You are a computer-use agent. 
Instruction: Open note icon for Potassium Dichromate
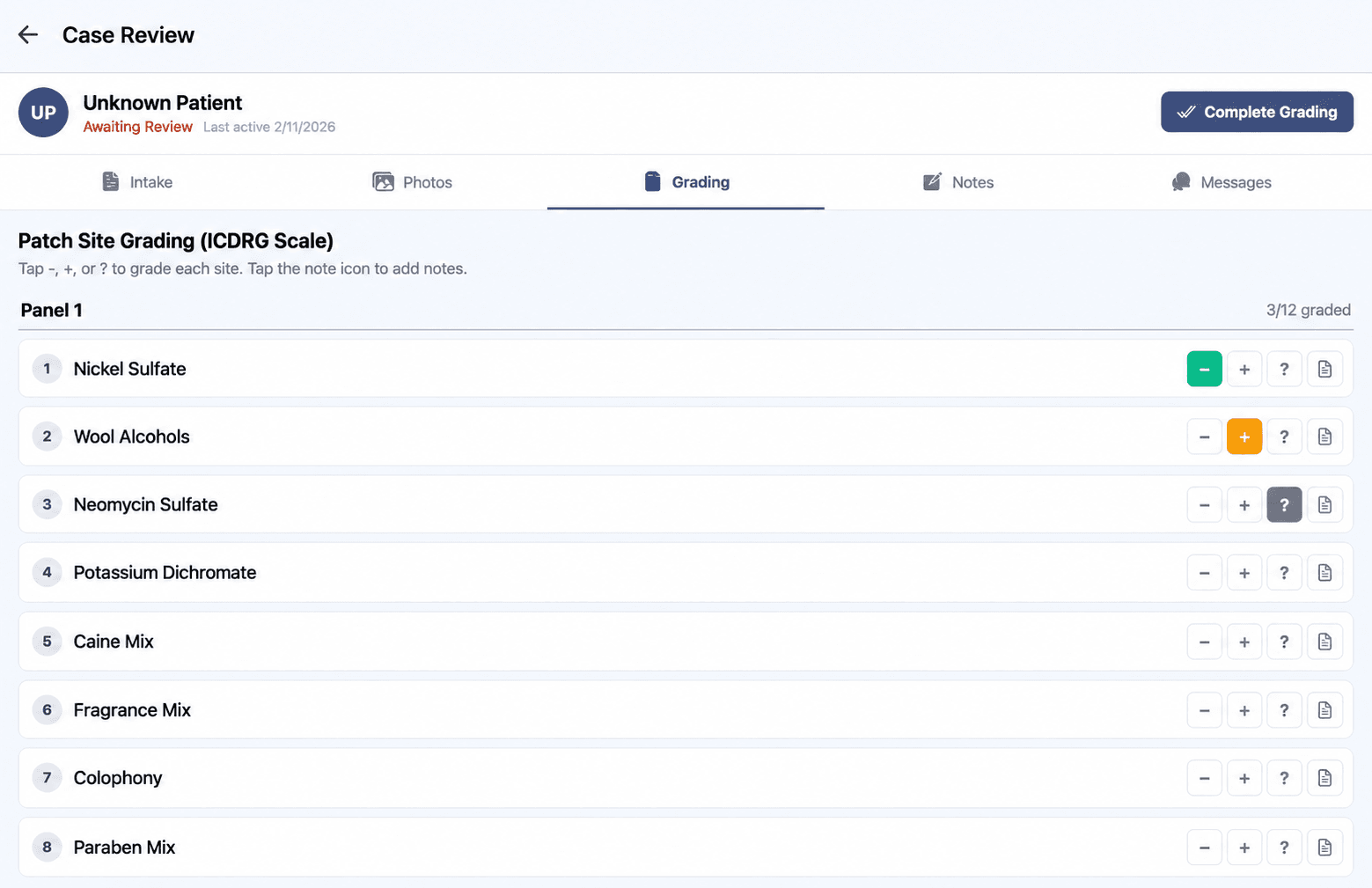tap(1324, 573)
